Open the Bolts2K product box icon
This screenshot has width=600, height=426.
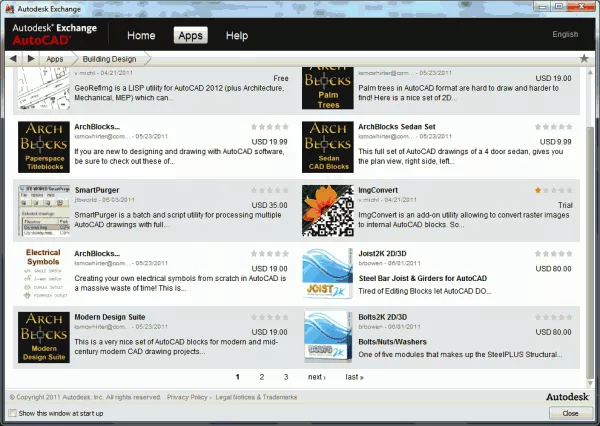328,336
